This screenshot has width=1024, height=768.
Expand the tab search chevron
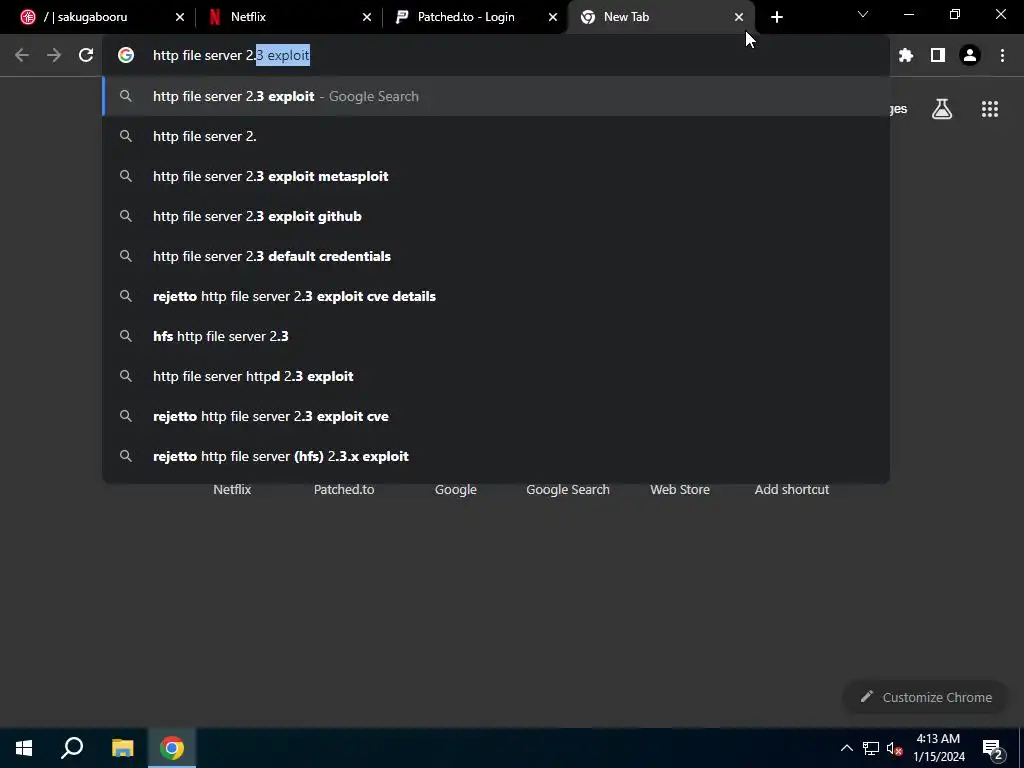(x=863, y=14)
